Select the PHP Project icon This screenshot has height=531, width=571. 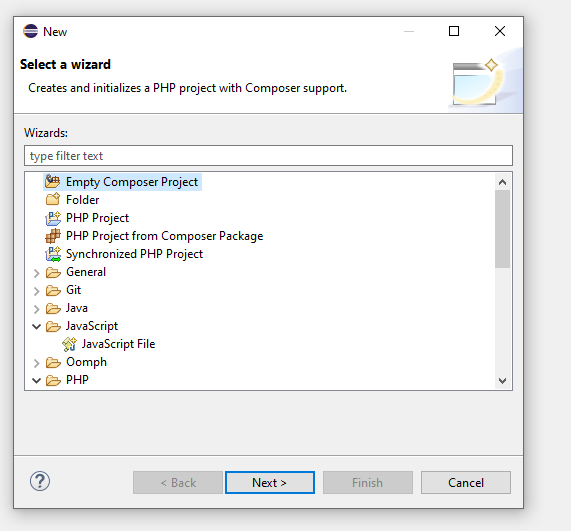pos(53,218)
